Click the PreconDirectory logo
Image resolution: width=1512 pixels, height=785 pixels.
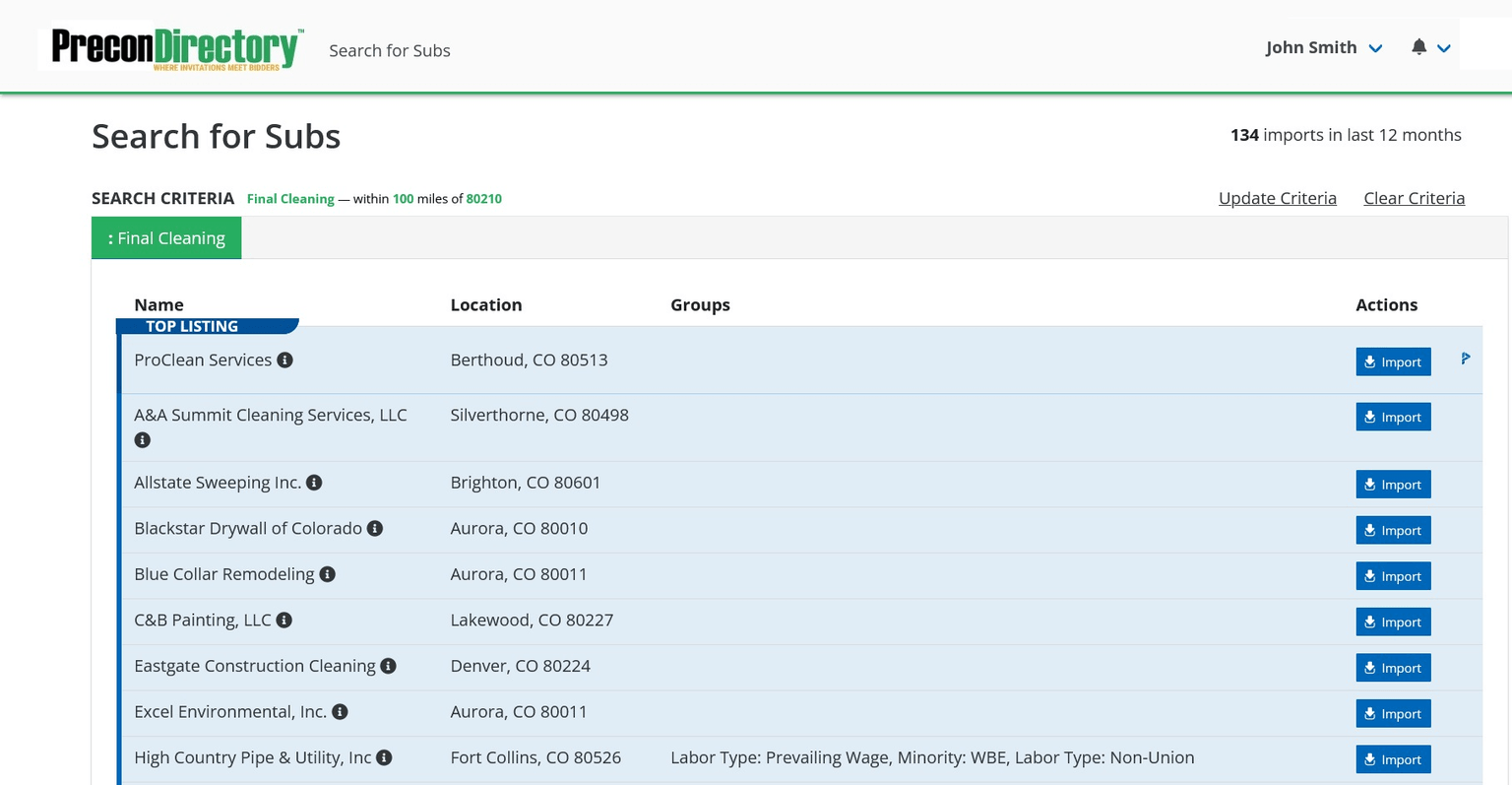174,48
